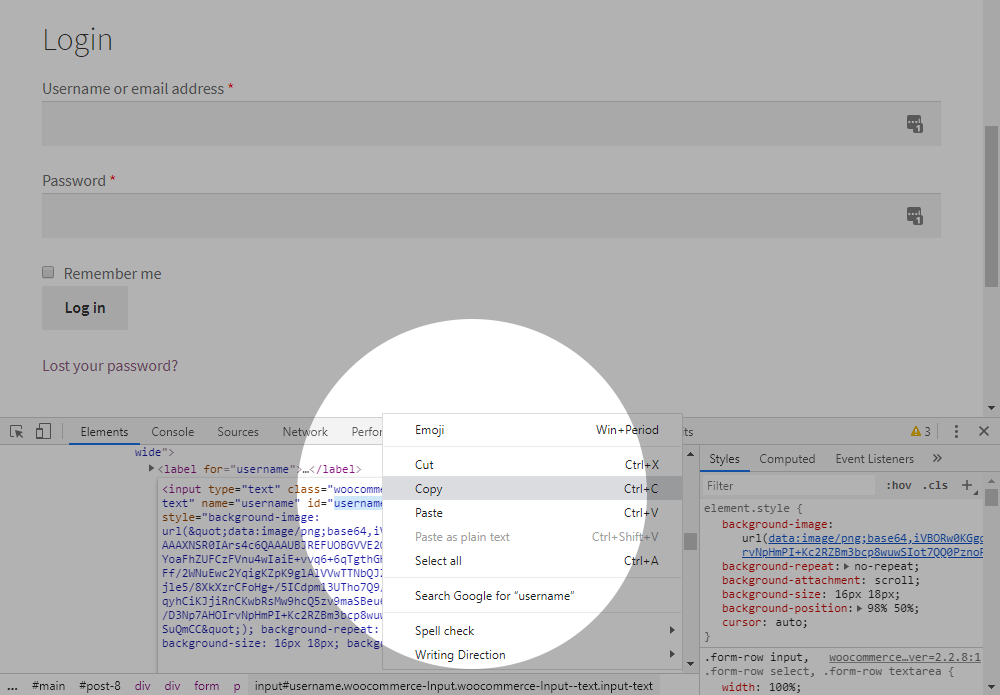This screenshot has height=695, width=1000.
Task: Select #post-8 in the breadcrumb bar
Action: [x=99, y=686]
